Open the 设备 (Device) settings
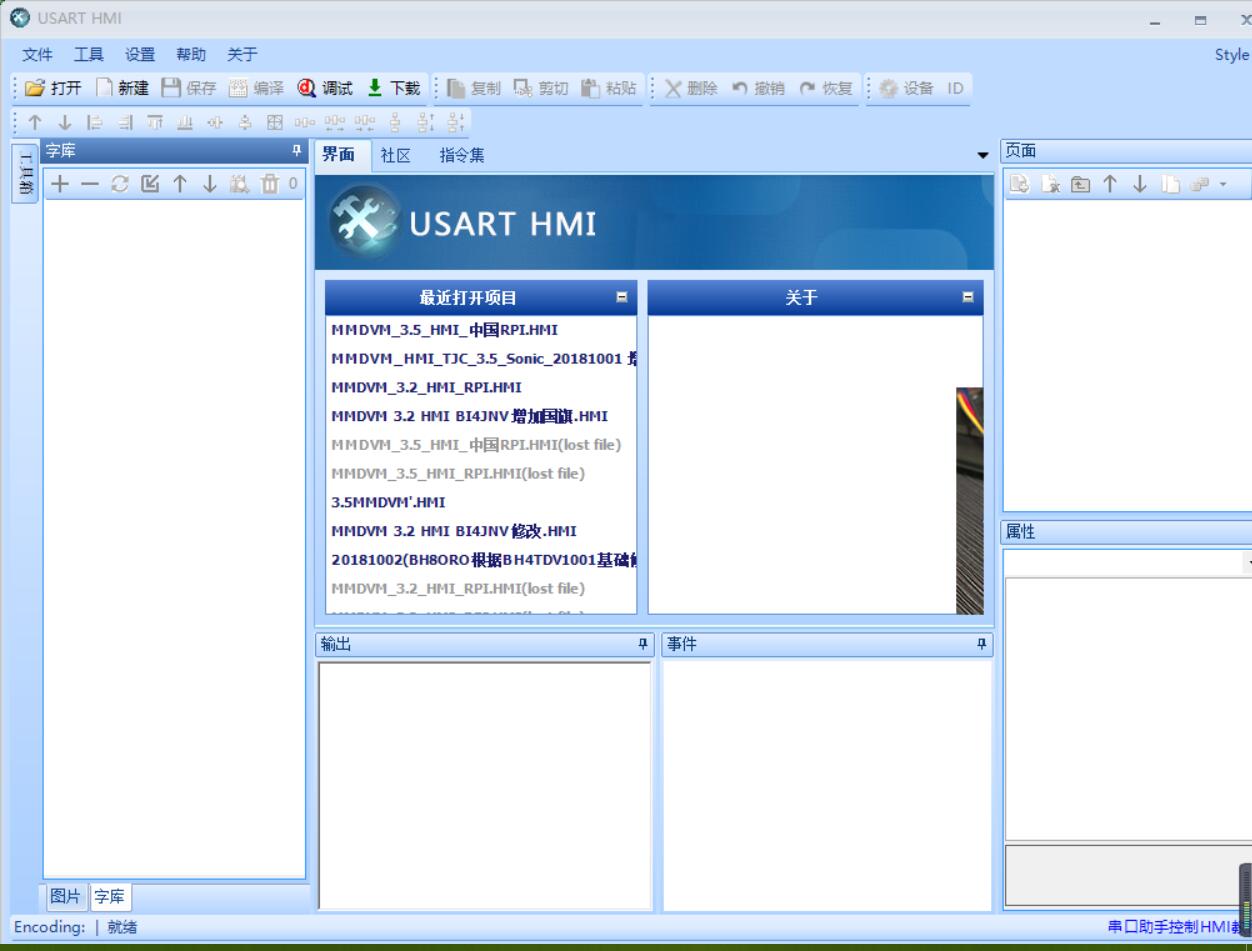Image resolution: width=1252 pixels, height=951 pixels. [906, 88]
